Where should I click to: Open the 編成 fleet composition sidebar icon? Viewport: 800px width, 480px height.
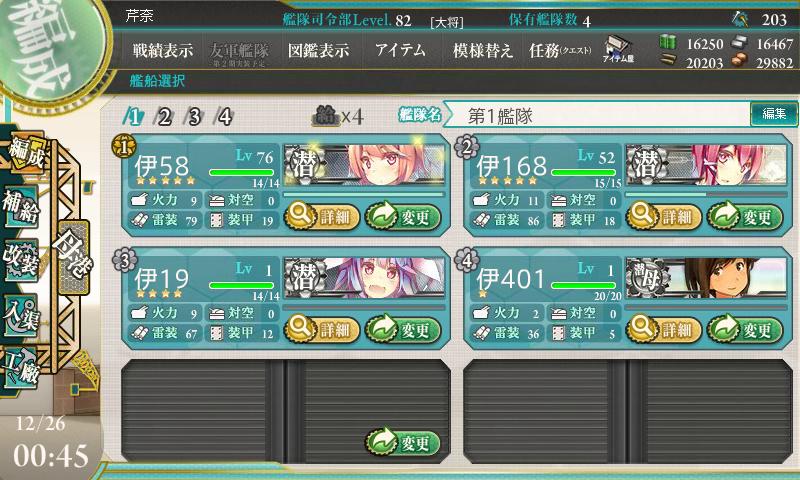[27, 154]
